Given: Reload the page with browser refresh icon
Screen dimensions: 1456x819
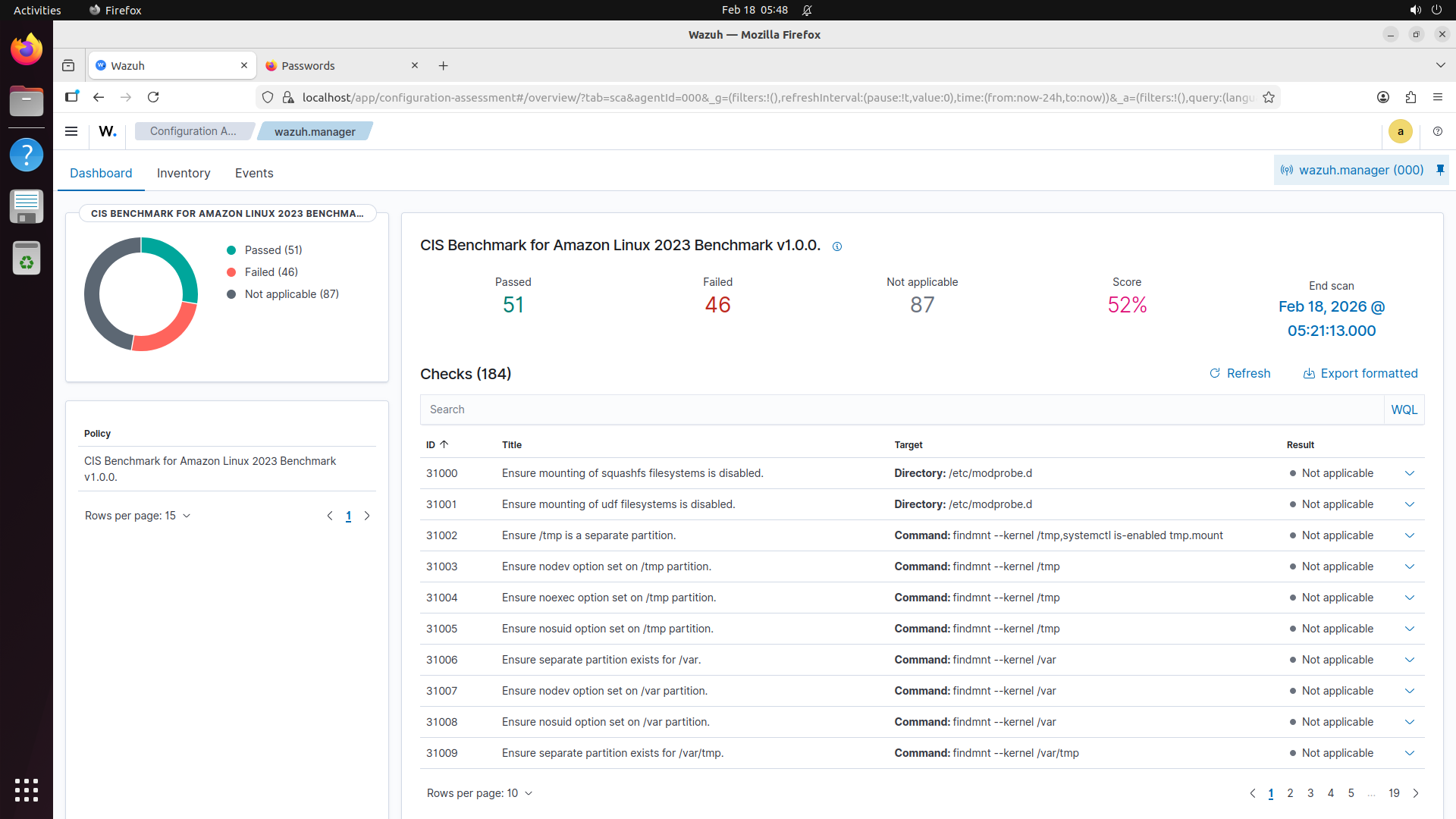Looking at the screenshot, I should [153, 97].
